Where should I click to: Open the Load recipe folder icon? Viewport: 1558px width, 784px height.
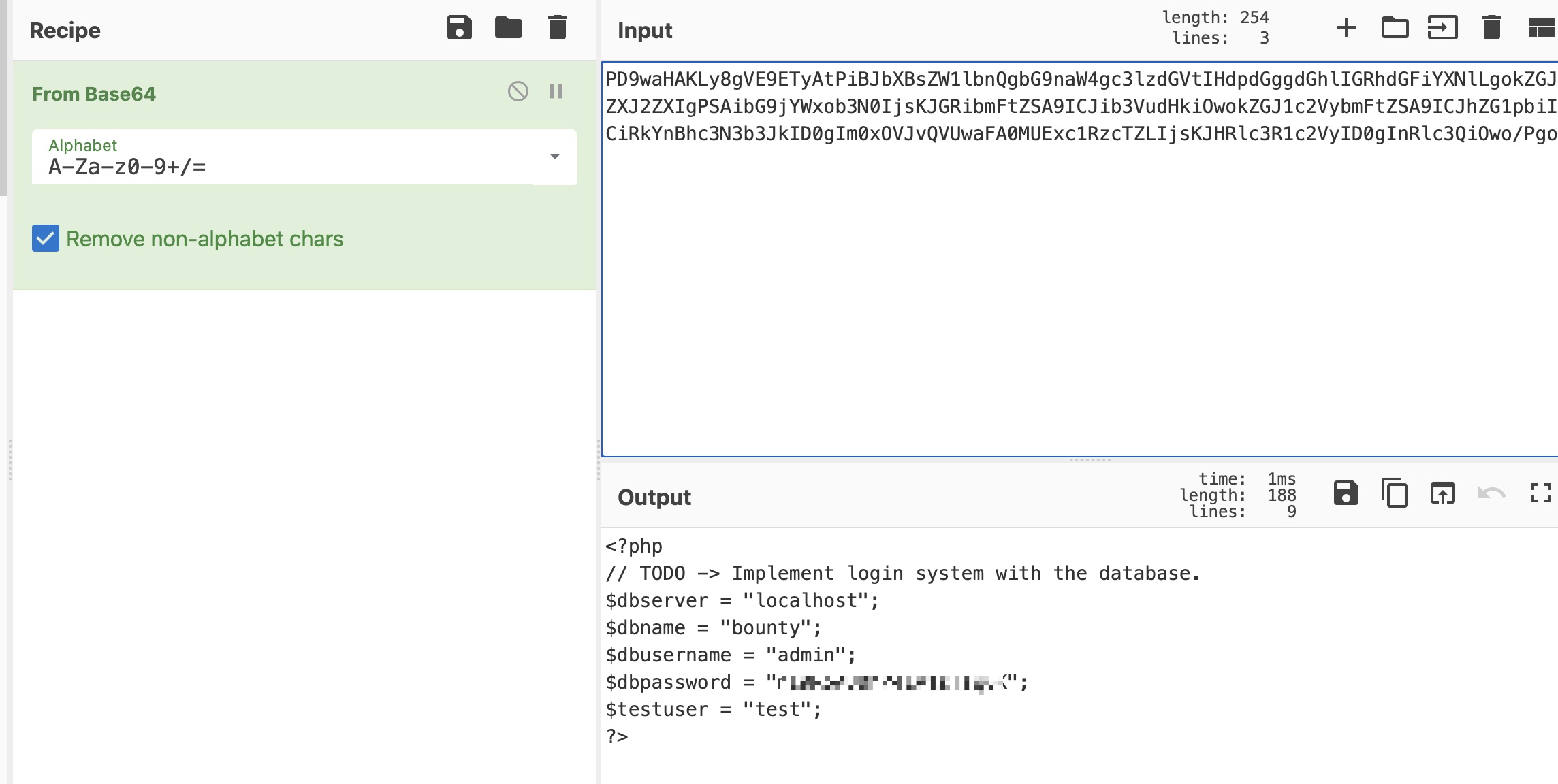pyautogui.click(x=508, y=29)
